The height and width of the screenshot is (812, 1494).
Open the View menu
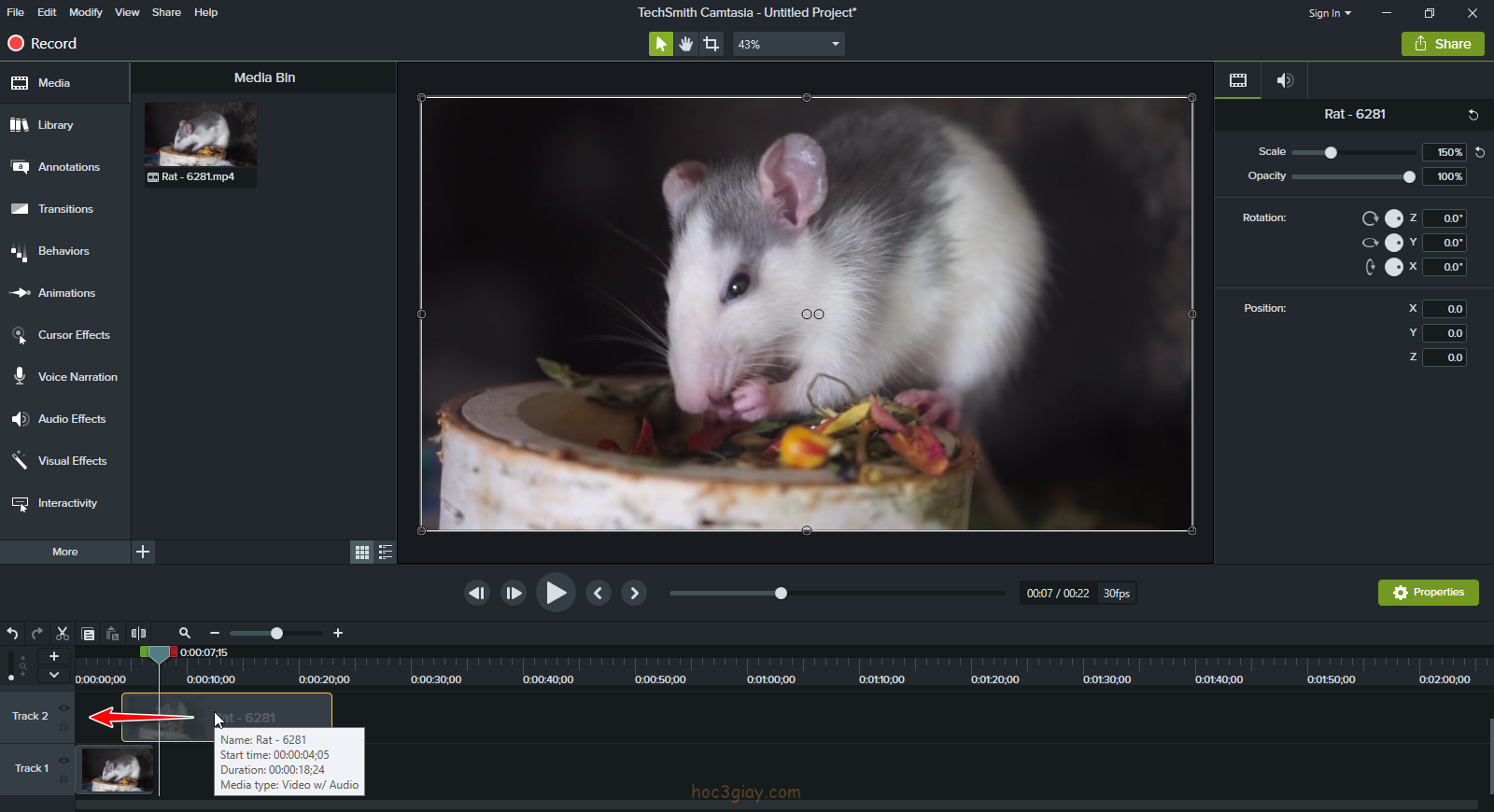(127, 12)
